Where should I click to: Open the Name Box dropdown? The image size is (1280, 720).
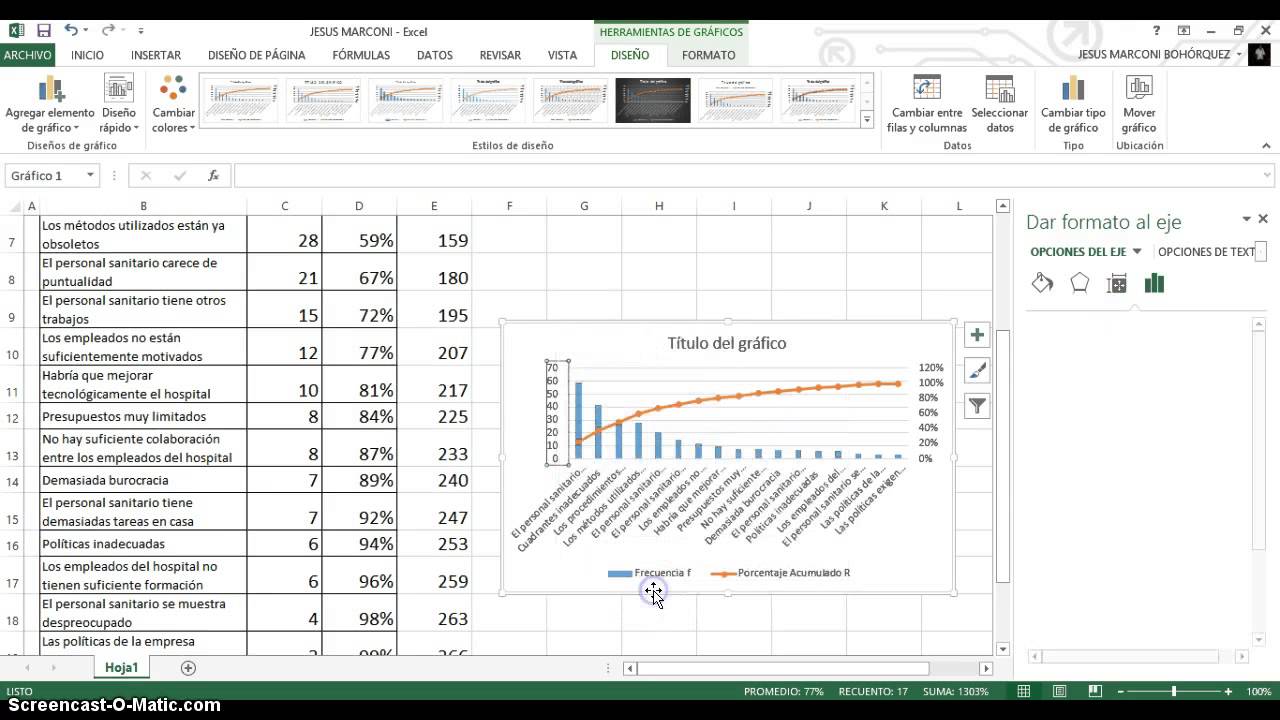(x=90, y=175)
